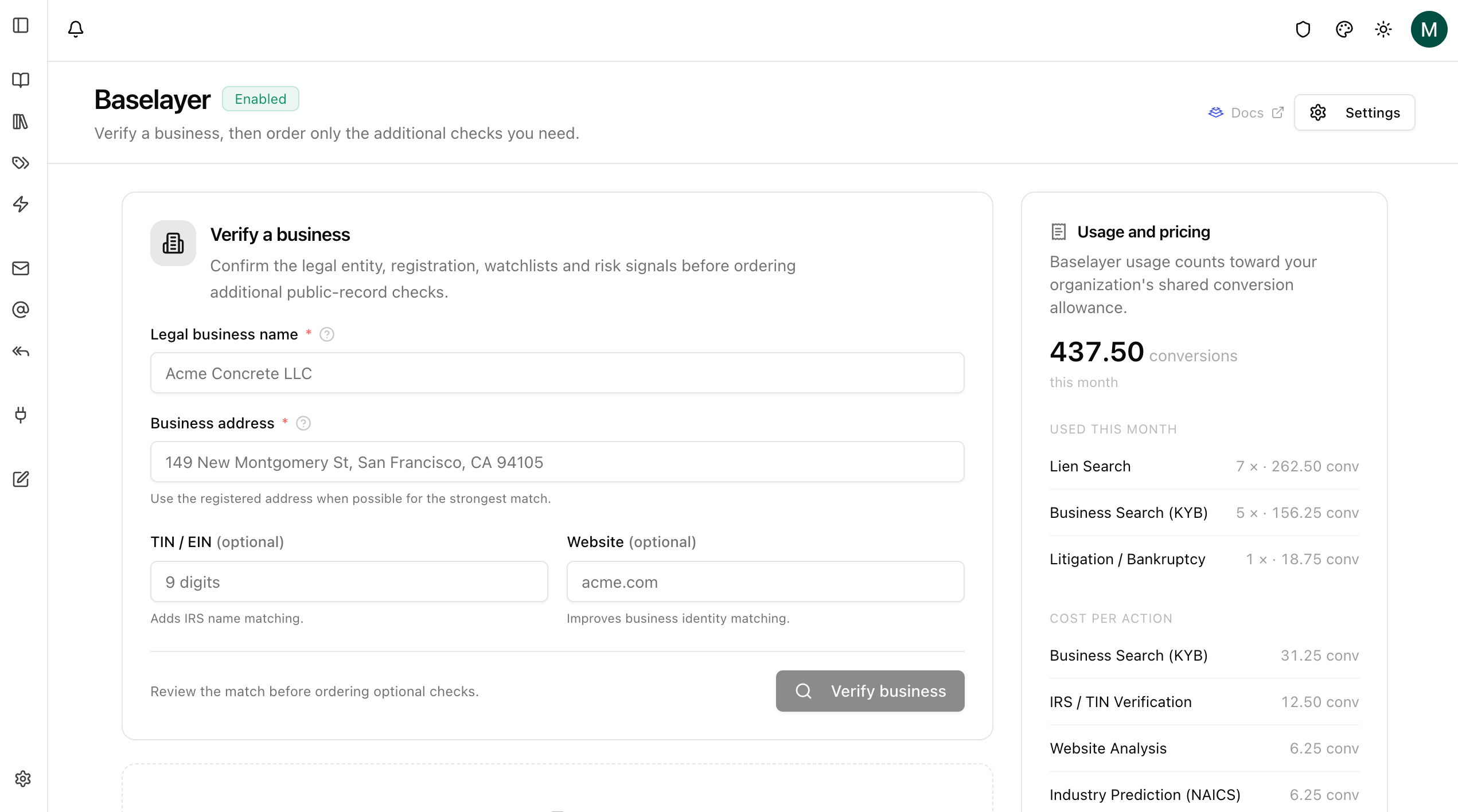This screenshot has height=812, width=1458.
Task: Click 'Review the match before ordering' note
Action: pos(314,692)
